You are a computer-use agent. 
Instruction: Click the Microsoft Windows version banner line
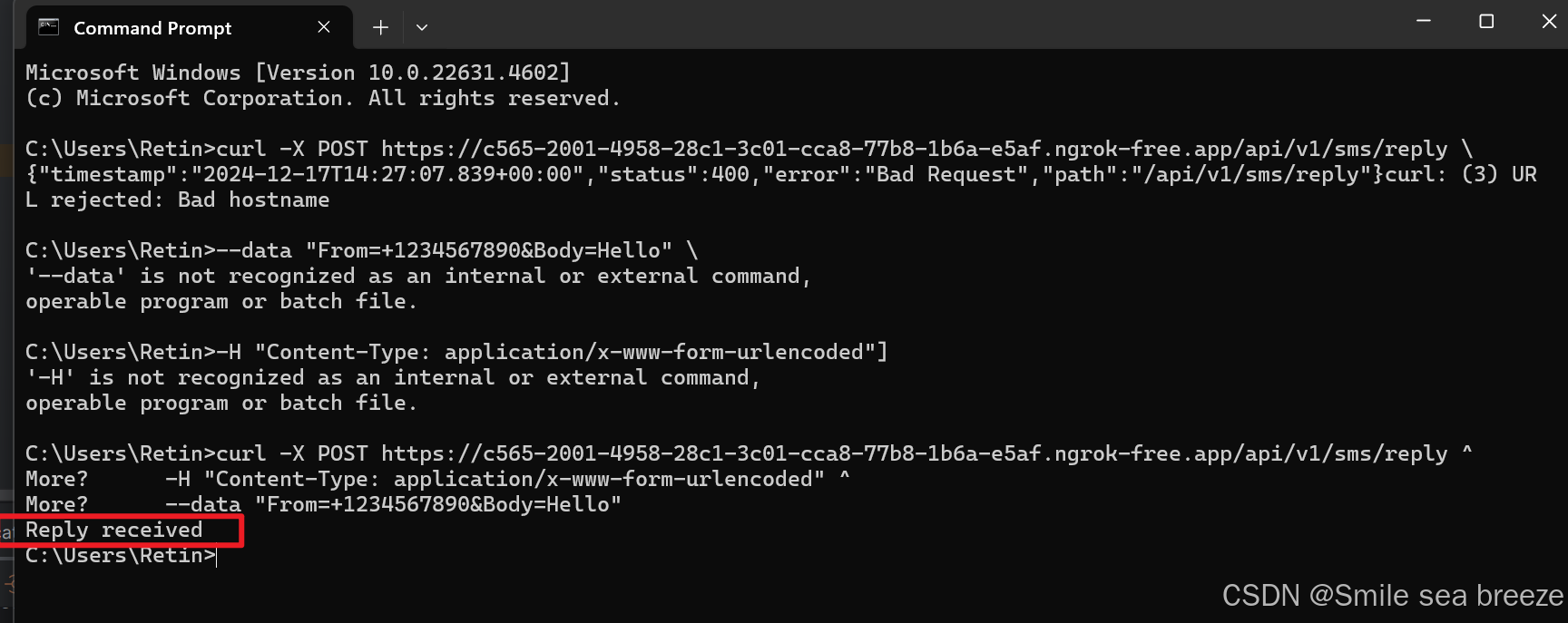pos(298,72)
